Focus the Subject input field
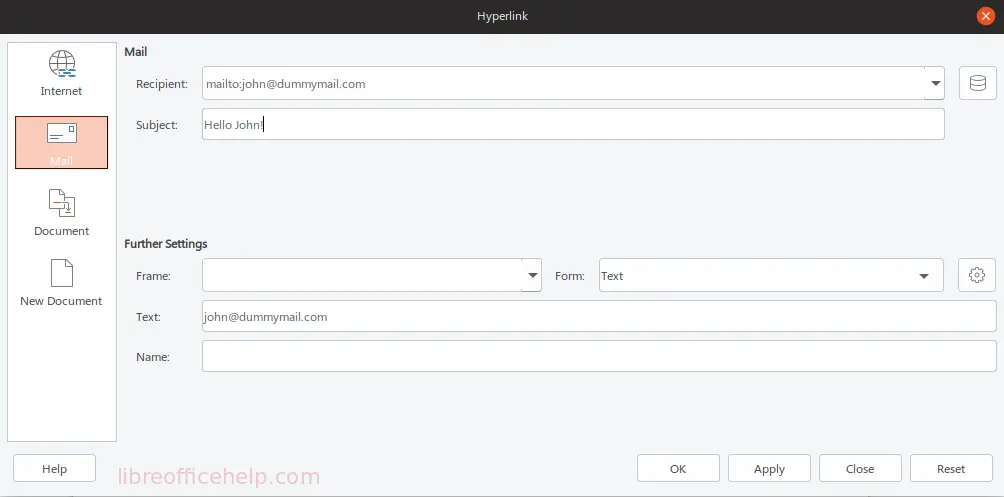Screen dimensions: 1004x497 (x=572, y=125)
